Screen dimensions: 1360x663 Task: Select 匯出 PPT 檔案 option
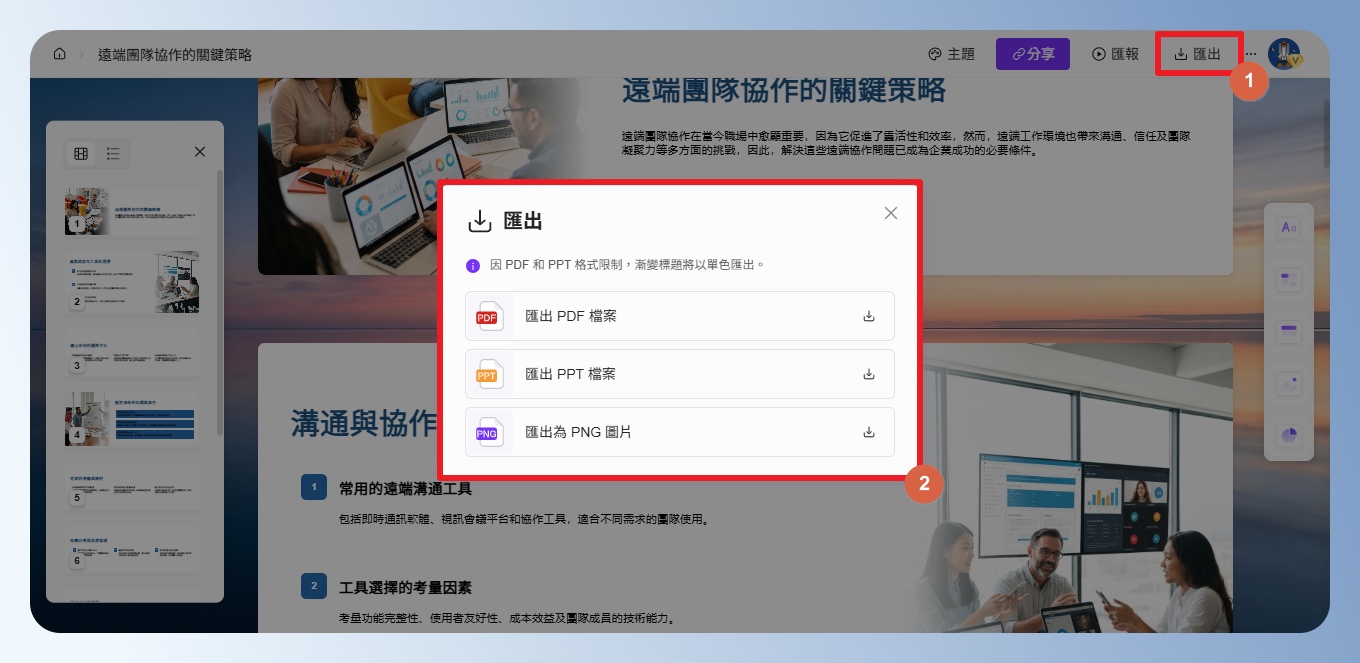tap(679, 374)
